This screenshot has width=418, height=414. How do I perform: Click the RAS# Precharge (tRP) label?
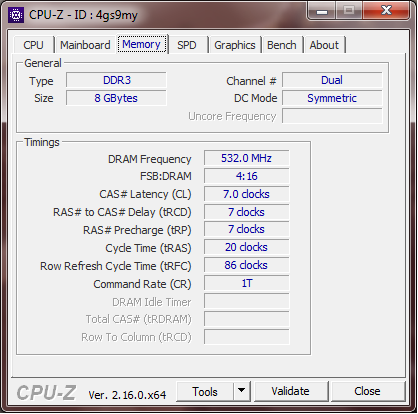tap(137, 230)
